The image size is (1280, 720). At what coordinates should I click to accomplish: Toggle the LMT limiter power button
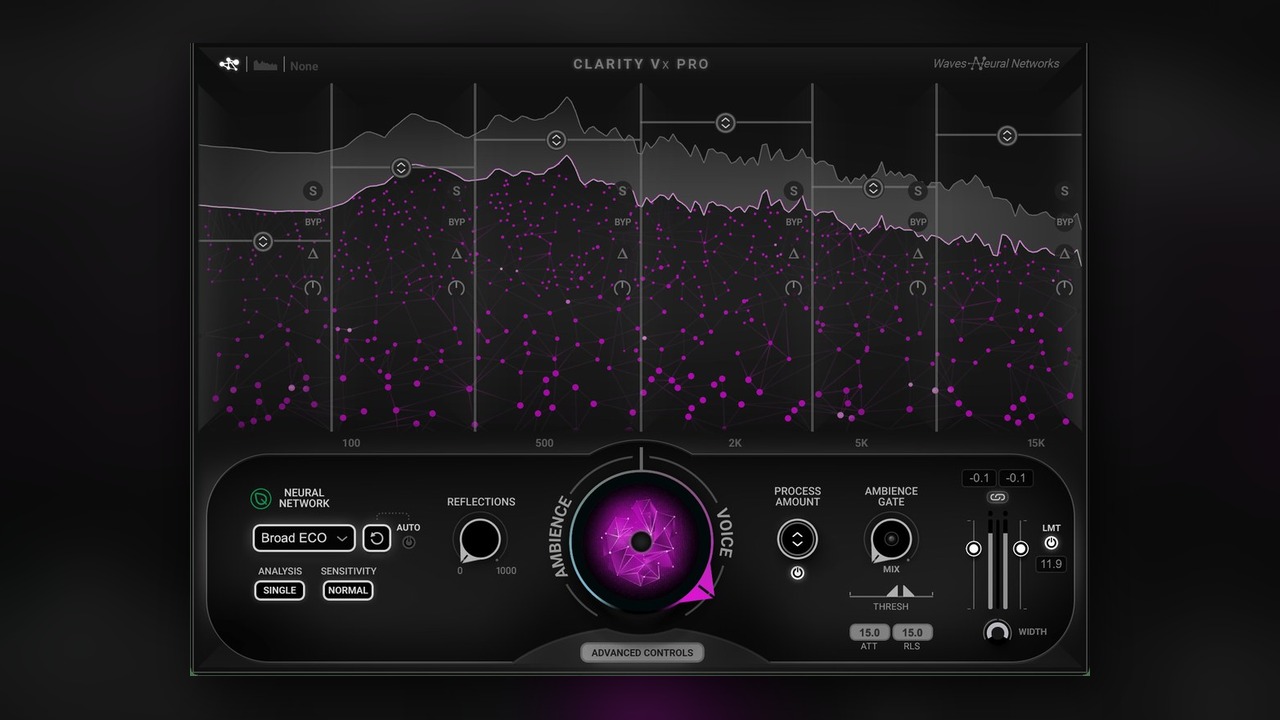(x=1051, y=543)
